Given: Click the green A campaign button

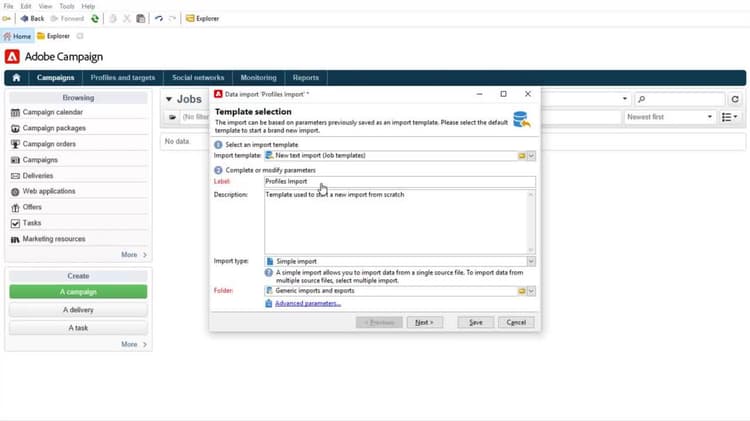Looking at the screenshot, I should [78, 292].
